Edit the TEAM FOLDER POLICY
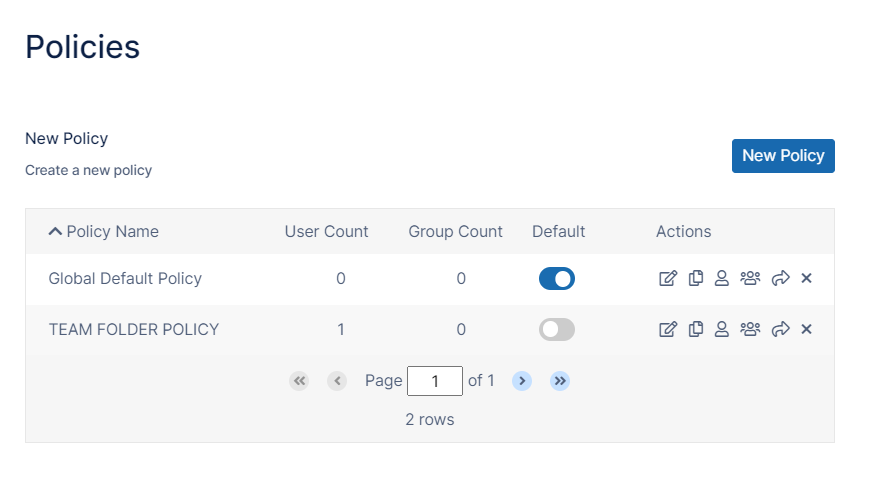 tap(668, 329)
